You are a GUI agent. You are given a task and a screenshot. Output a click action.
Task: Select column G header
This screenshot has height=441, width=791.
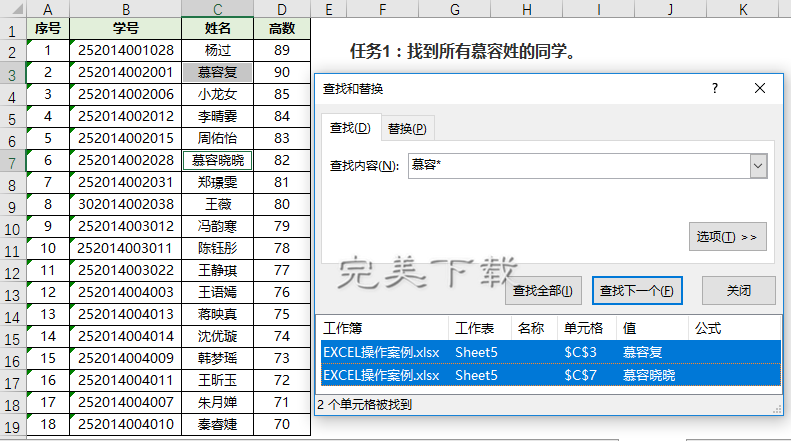tap(455, 9)
